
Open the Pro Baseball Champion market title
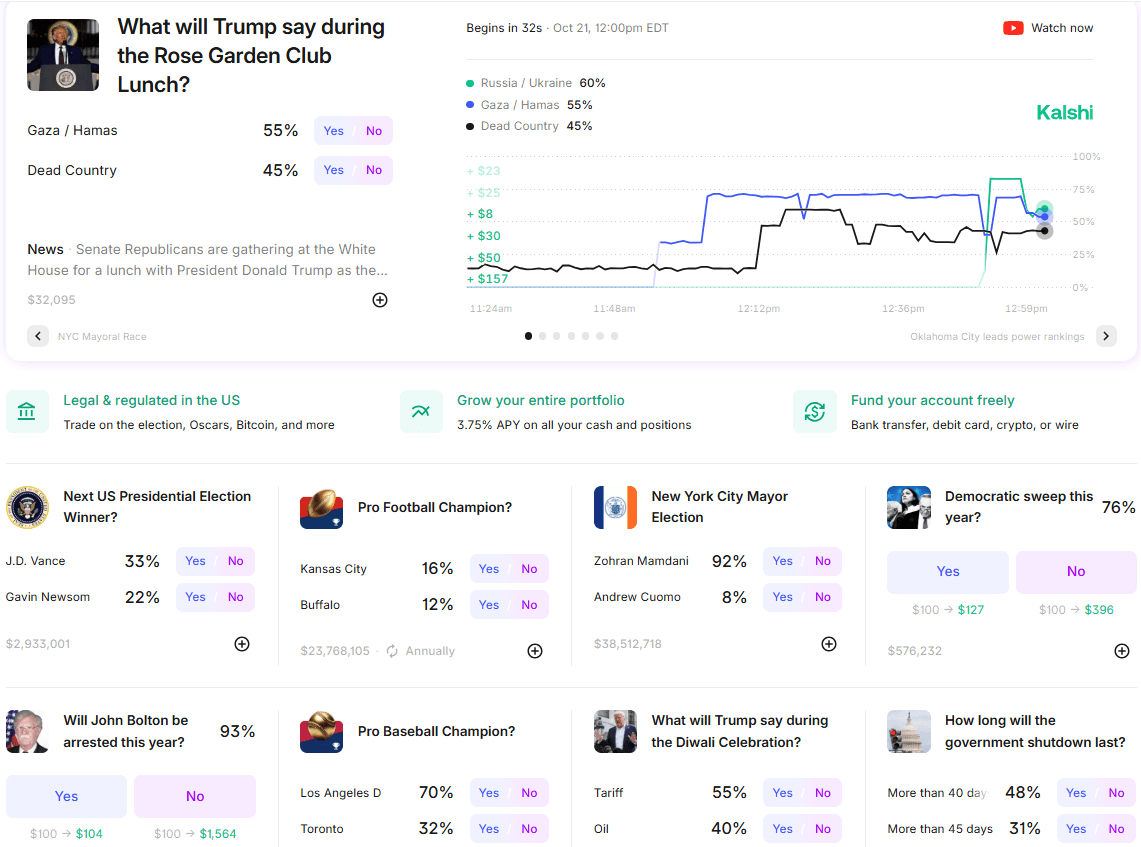(436, 731)
